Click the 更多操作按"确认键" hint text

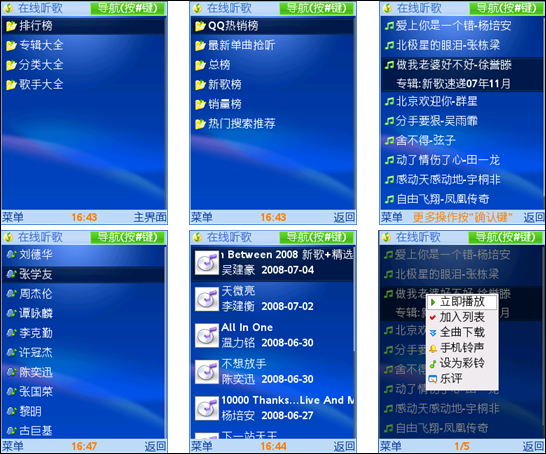(x=463, y=218)
